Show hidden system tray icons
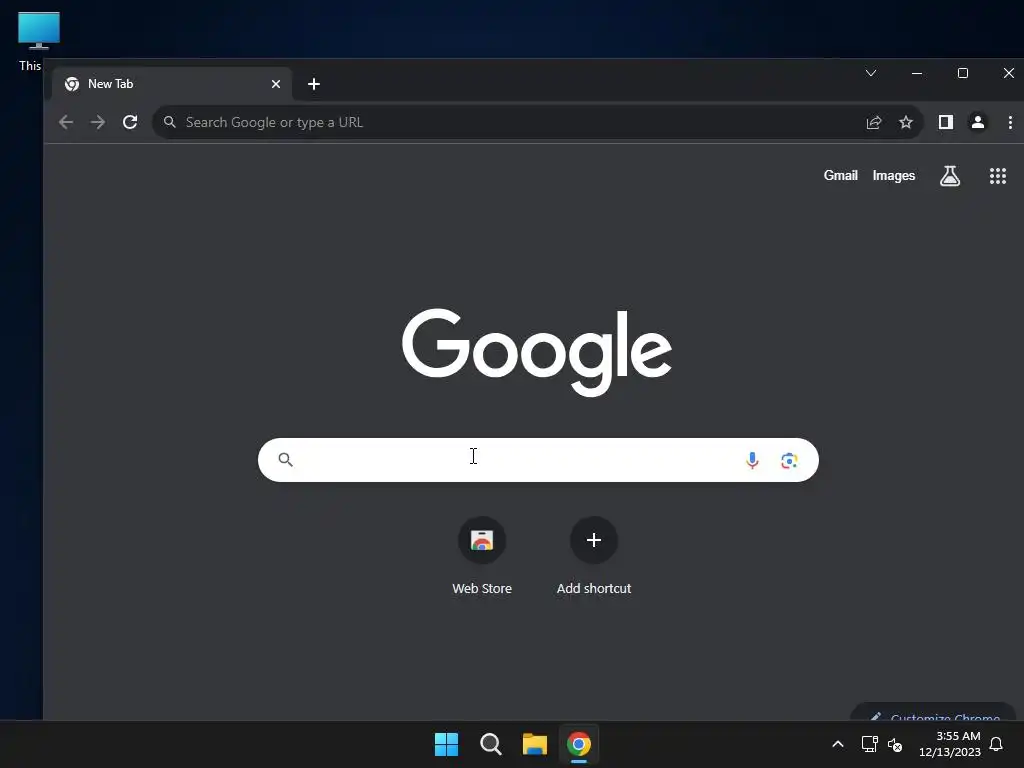 (838, 744)
